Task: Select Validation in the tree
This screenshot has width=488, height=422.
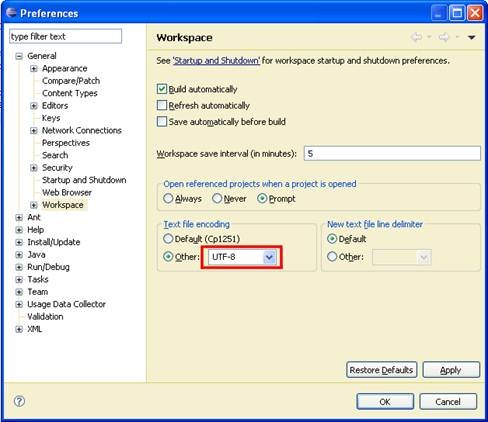Action: (45, 316)
